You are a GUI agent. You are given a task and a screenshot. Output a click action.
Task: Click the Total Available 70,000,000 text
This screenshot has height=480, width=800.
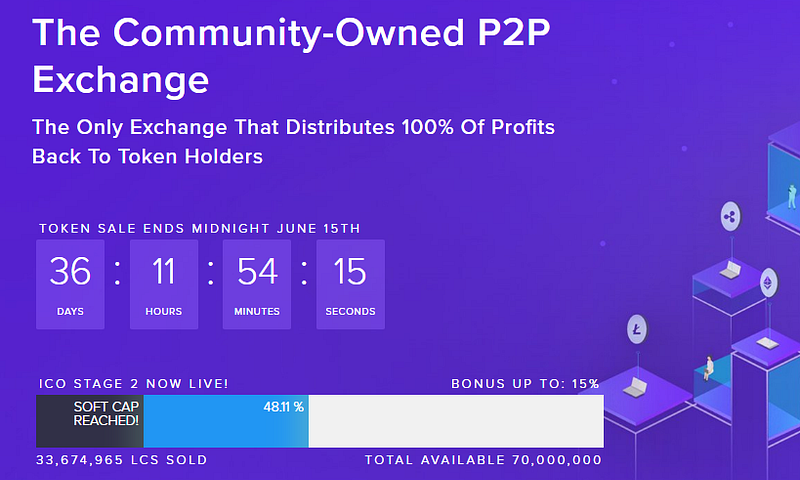point(483,460)
